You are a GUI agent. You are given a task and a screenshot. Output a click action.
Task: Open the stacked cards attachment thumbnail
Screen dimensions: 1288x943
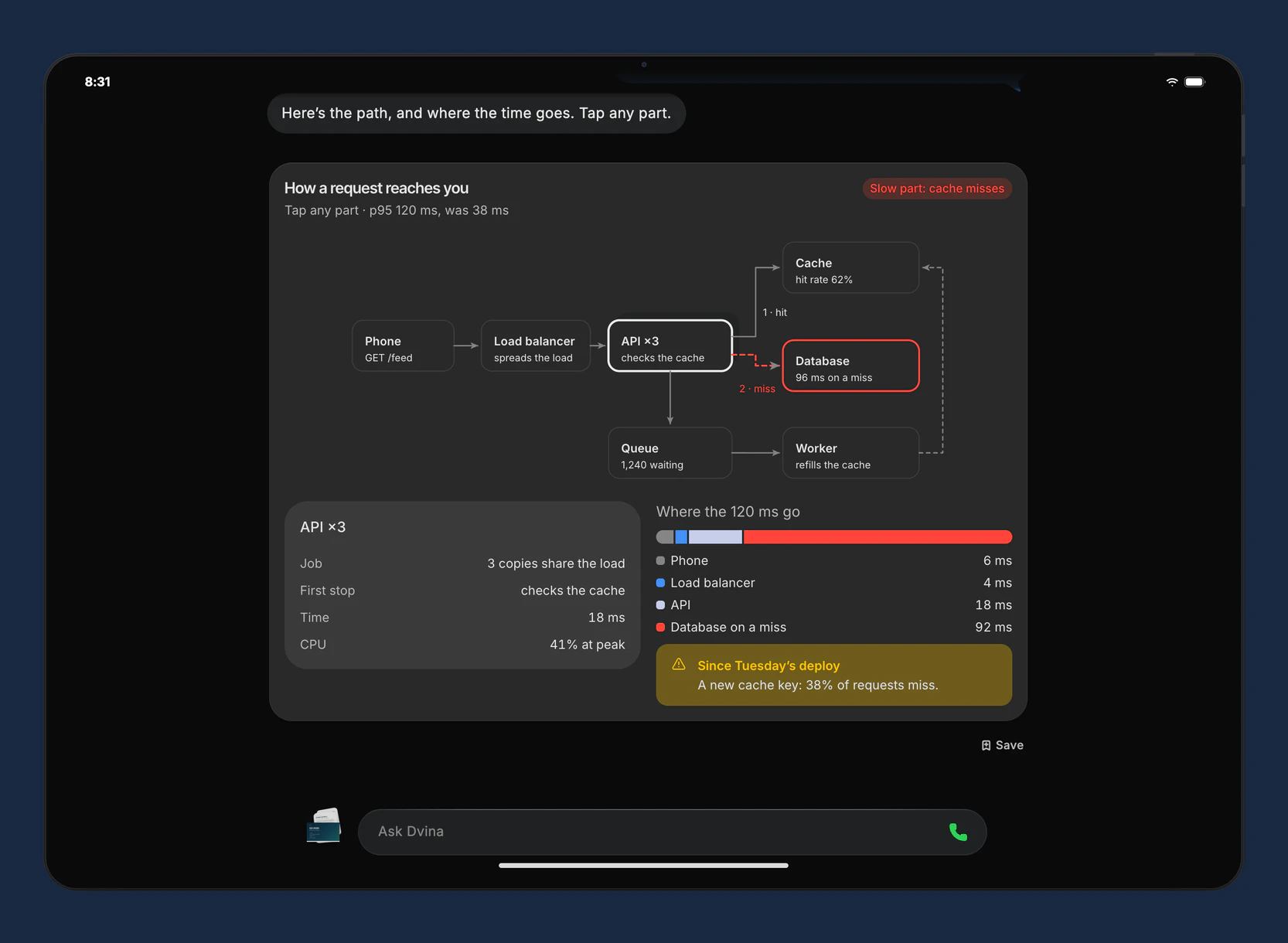click(324, 826)
